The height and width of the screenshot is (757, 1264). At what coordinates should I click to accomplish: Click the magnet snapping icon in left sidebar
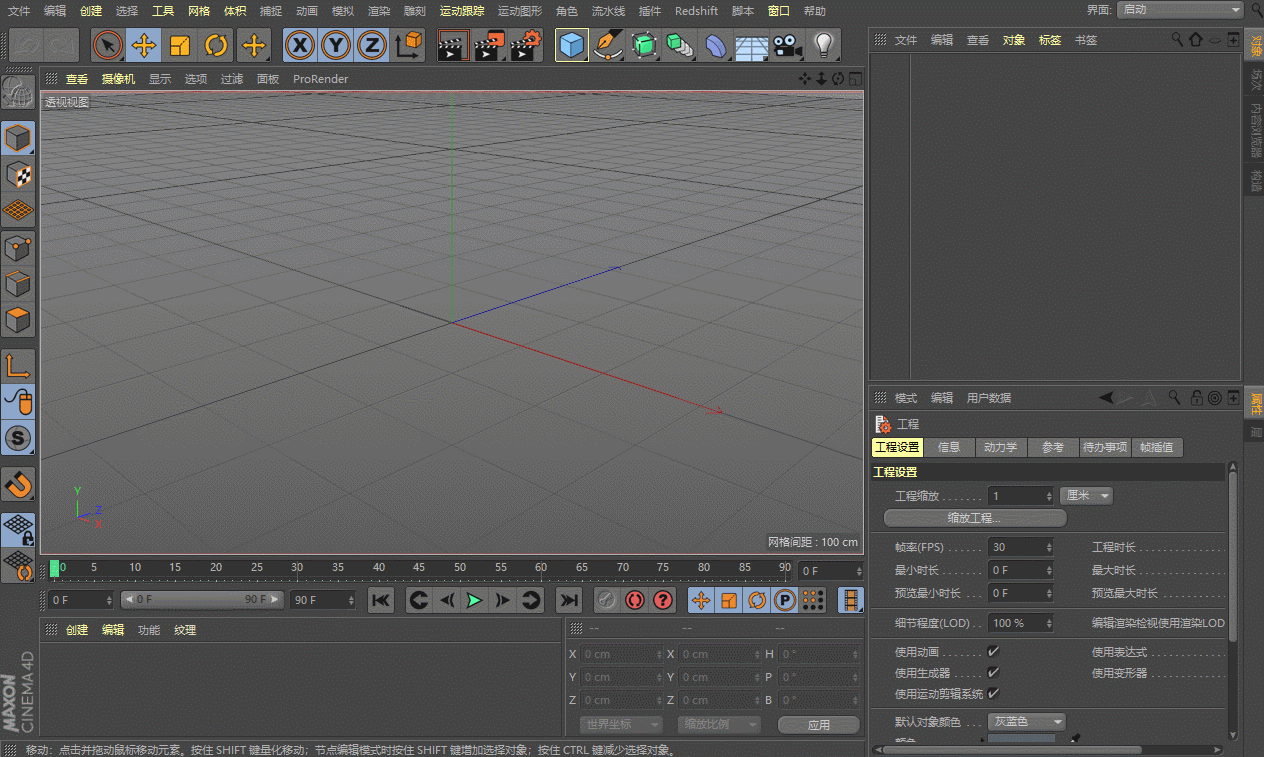18,484
